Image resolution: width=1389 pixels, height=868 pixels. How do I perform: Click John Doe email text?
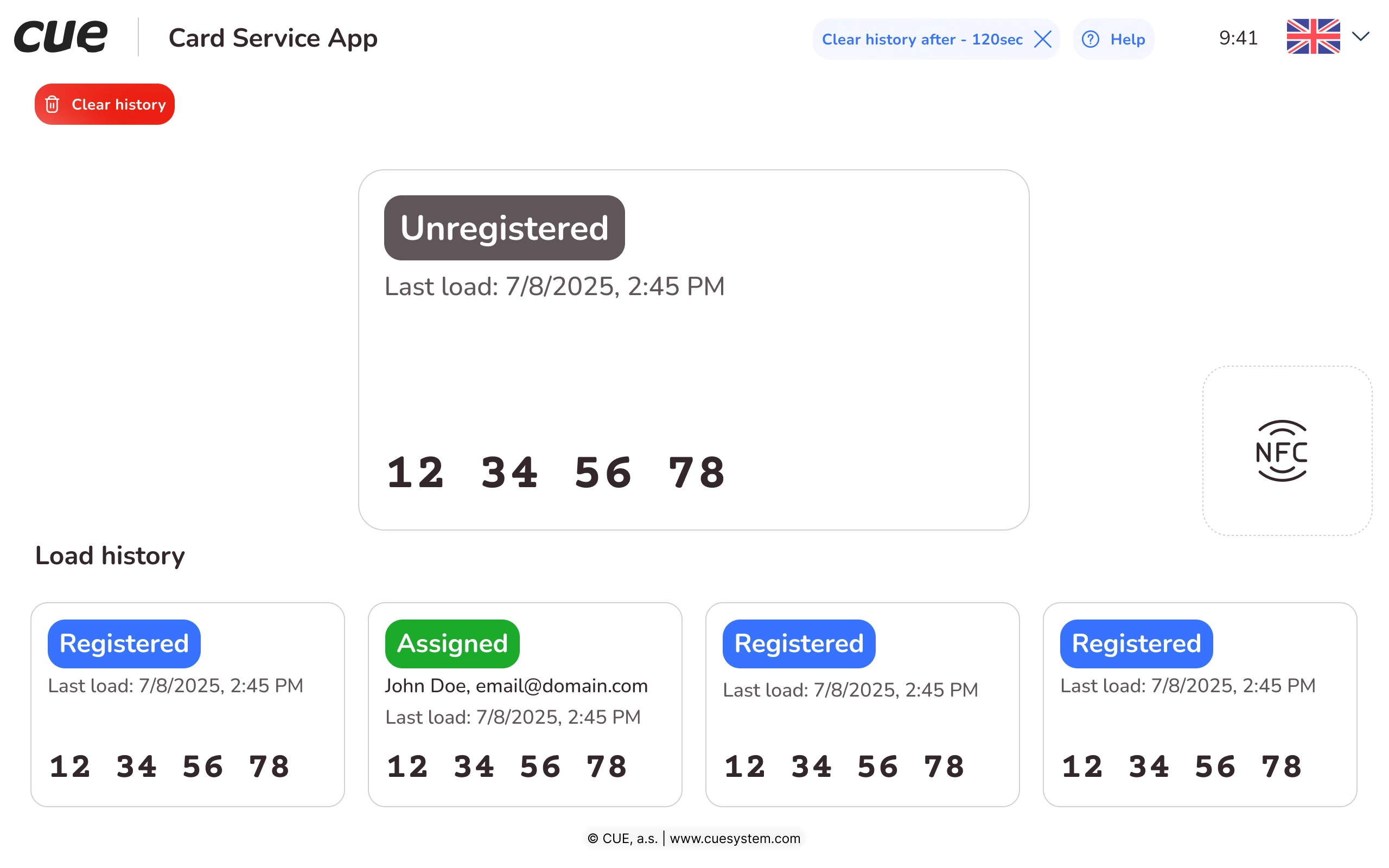[x=516, y=686]
